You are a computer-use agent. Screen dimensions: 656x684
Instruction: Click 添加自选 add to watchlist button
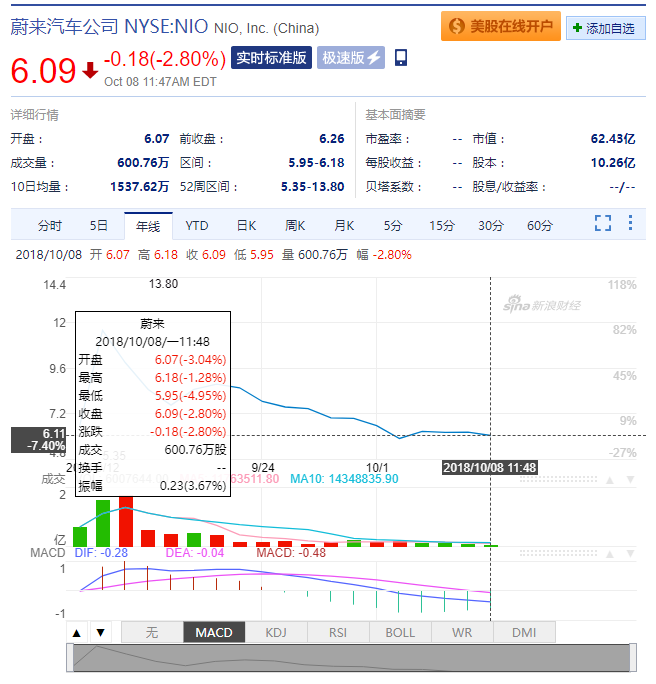click(605, 28)
